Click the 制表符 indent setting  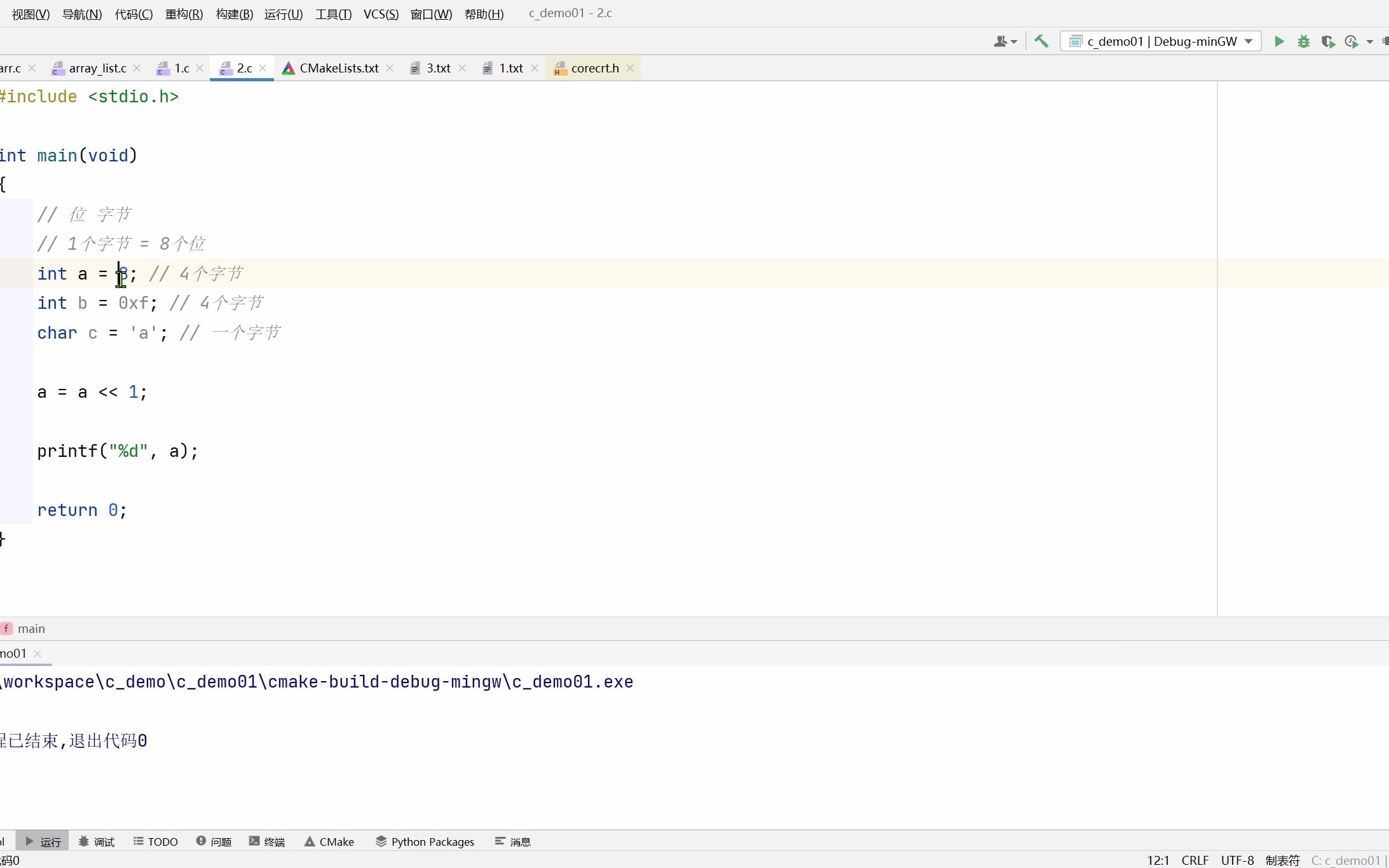[1283, 860]
